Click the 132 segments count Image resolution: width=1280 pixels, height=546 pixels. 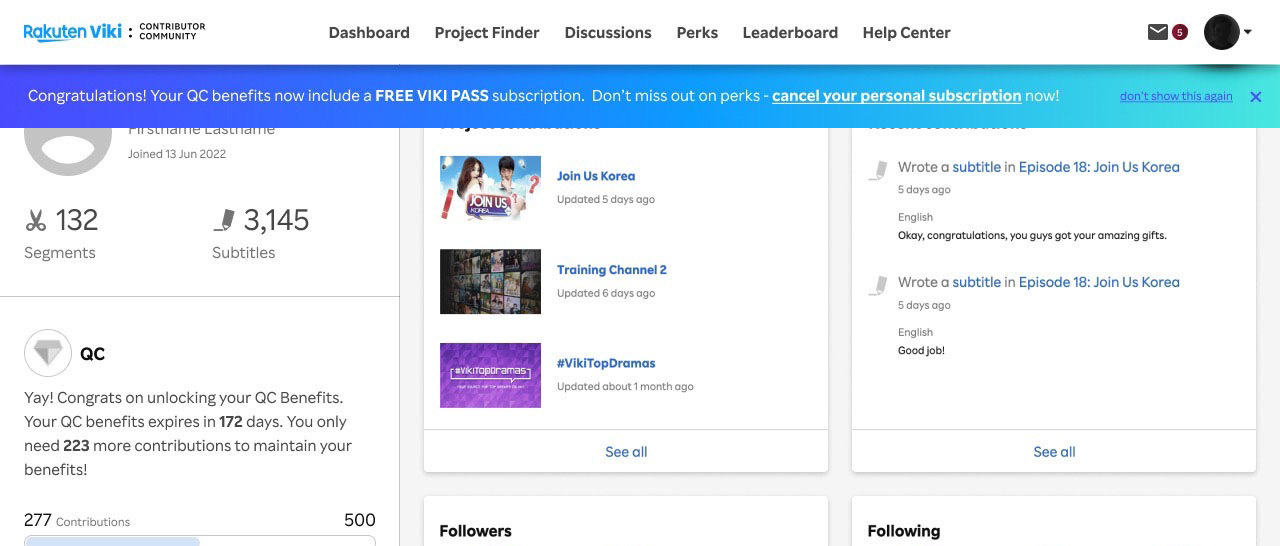(x=76, y=220)
